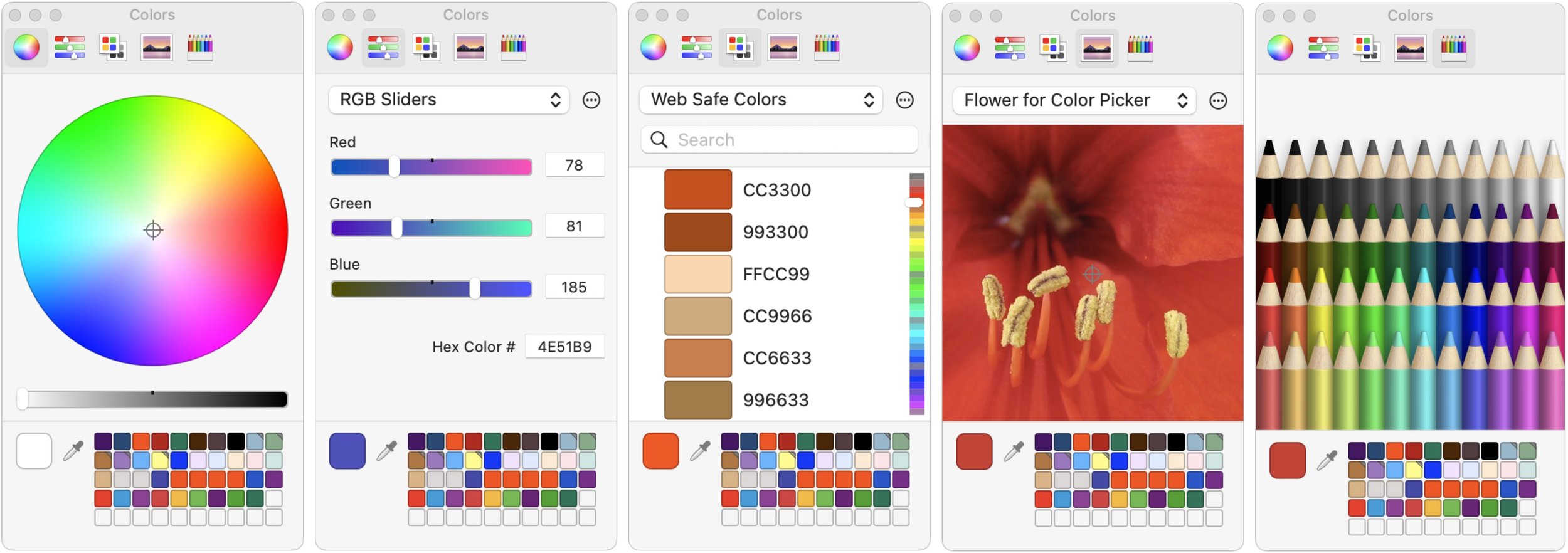Select the Hex Color # field showing 4E51B9
1568x553 pixels.
point(564,347)
